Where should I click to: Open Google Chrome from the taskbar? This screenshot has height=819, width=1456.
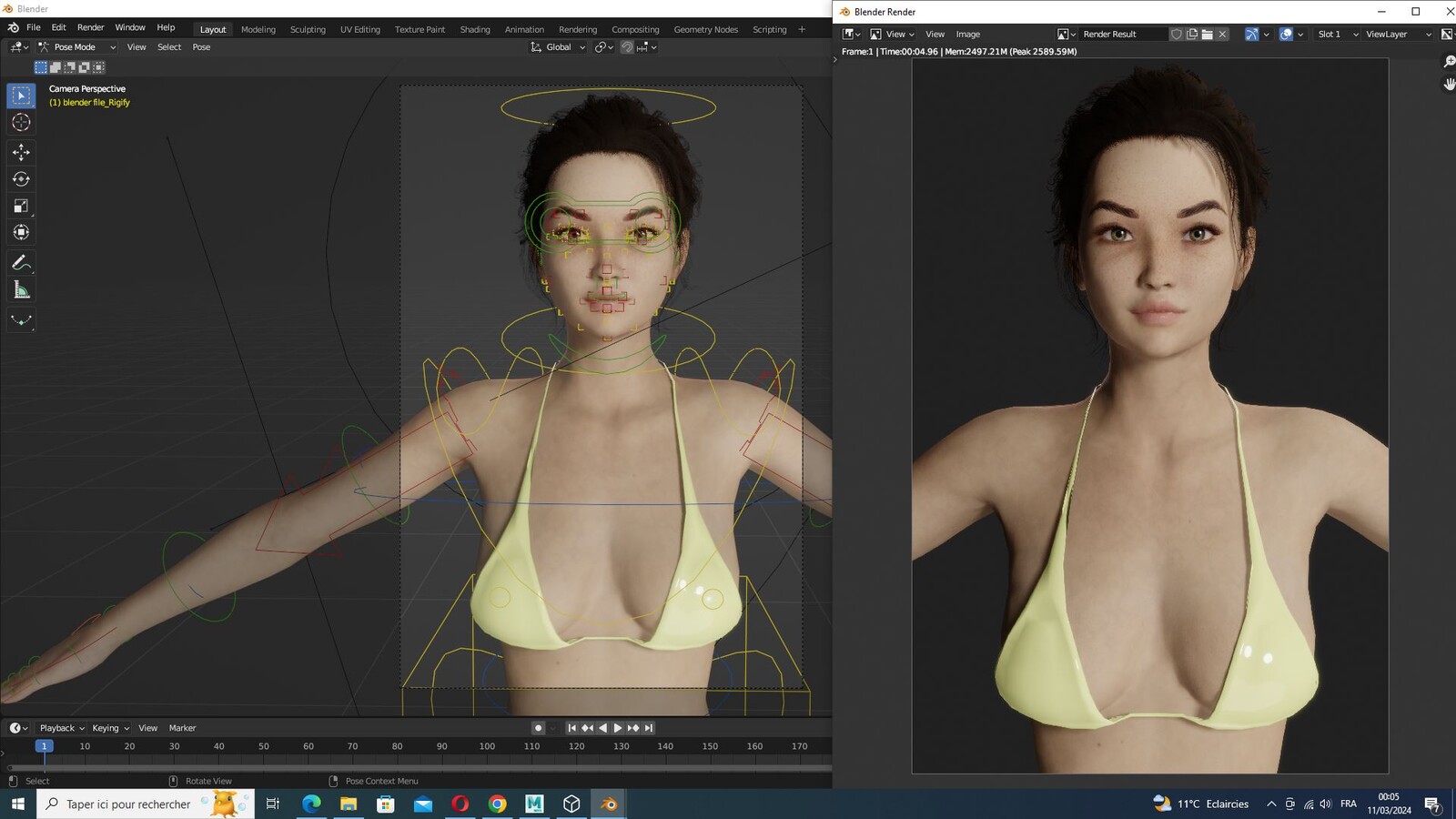click(497, 804)
